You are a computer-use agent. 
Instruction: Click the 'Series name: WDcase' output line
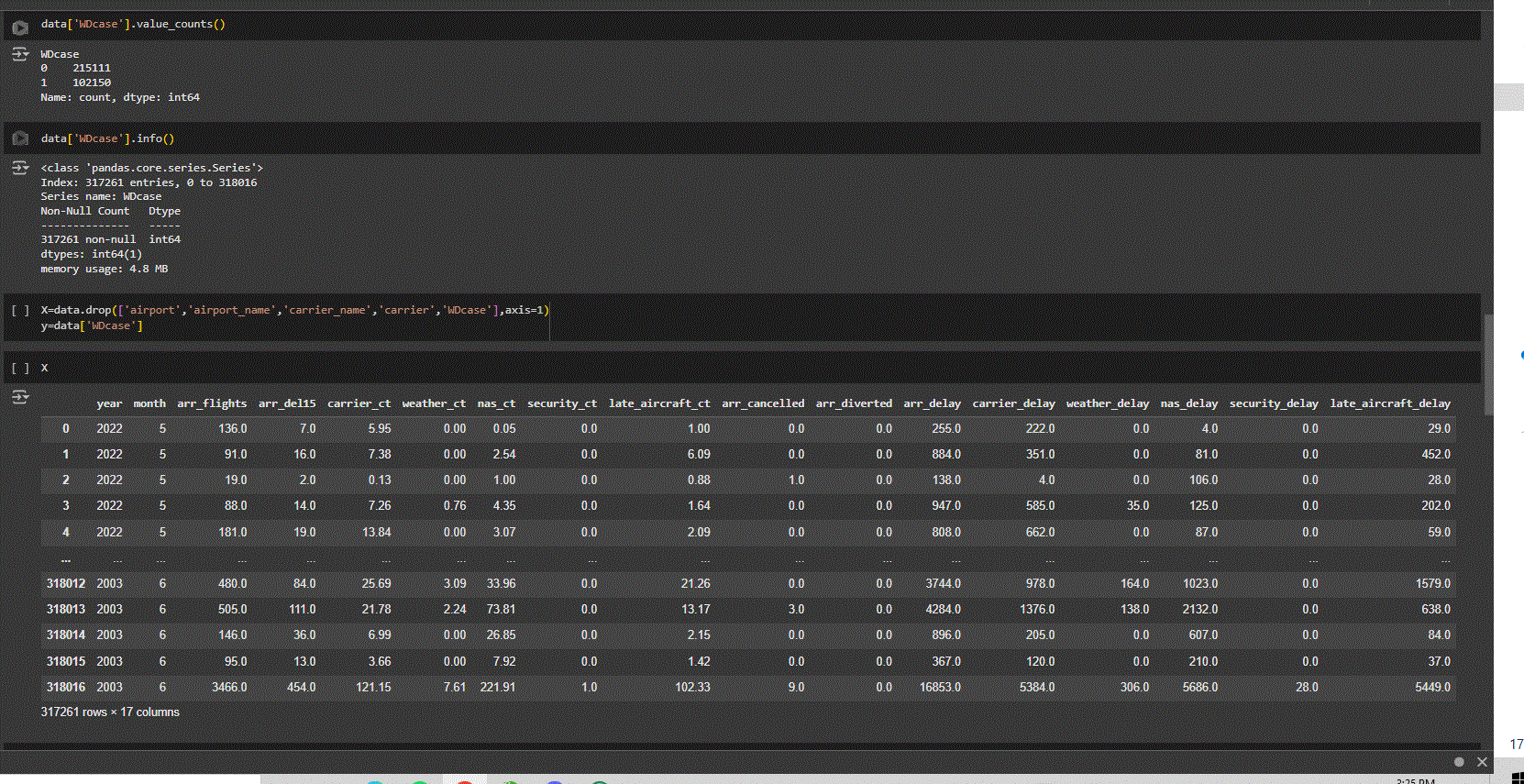pos(101,196)
